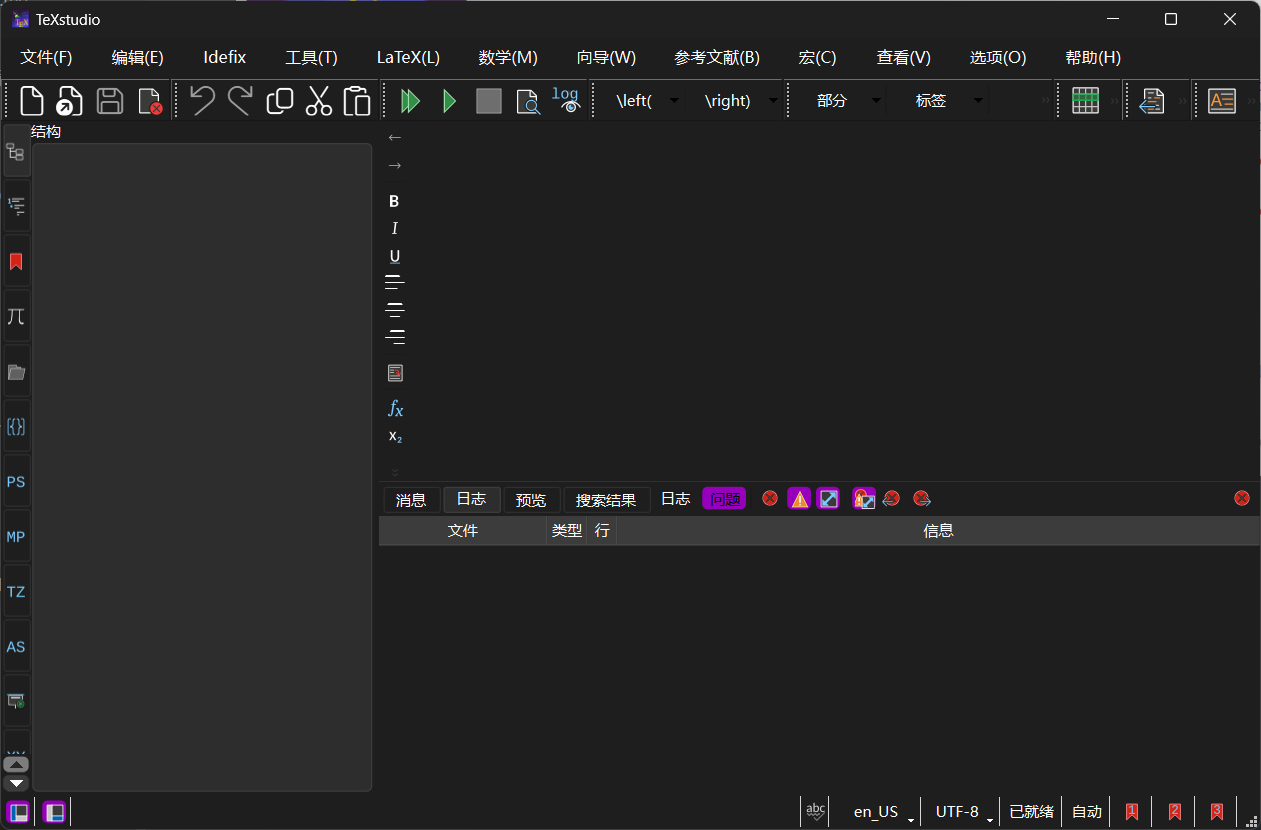Click the back arrow in editor sidebar
Screen dimensions: 1261x830
tap(394, 137)
